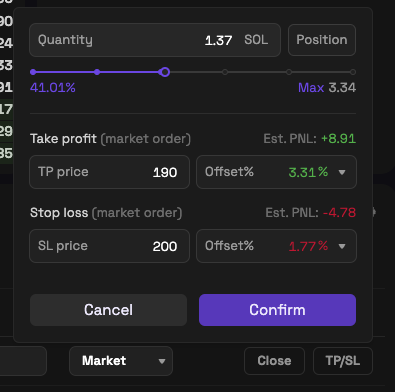Click the SL price input field
395x392 pixels.
109,246
